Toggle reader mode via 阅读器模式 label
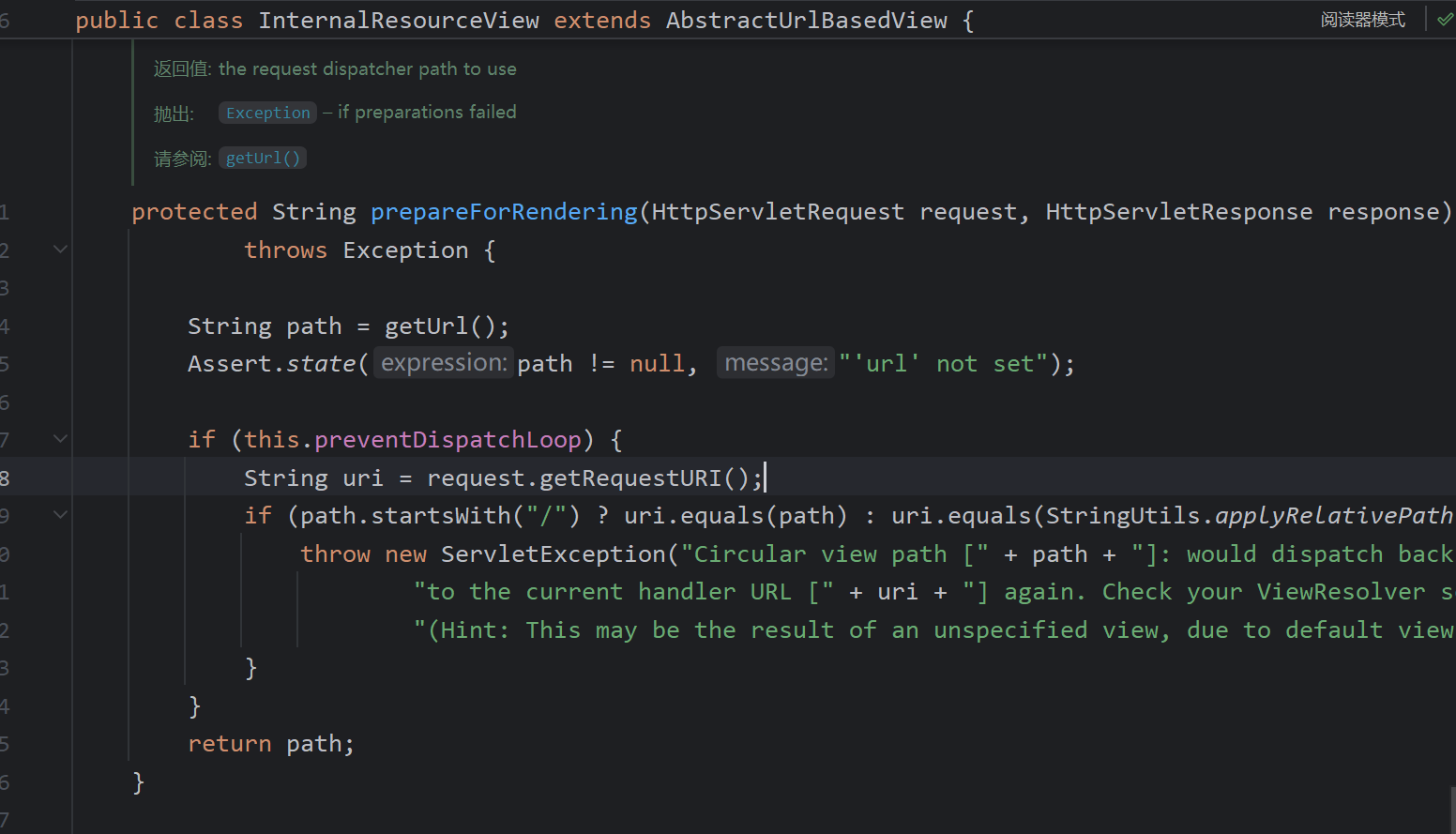Image resolution: width=1456 pixels, height=834 pixels. 1363,20
